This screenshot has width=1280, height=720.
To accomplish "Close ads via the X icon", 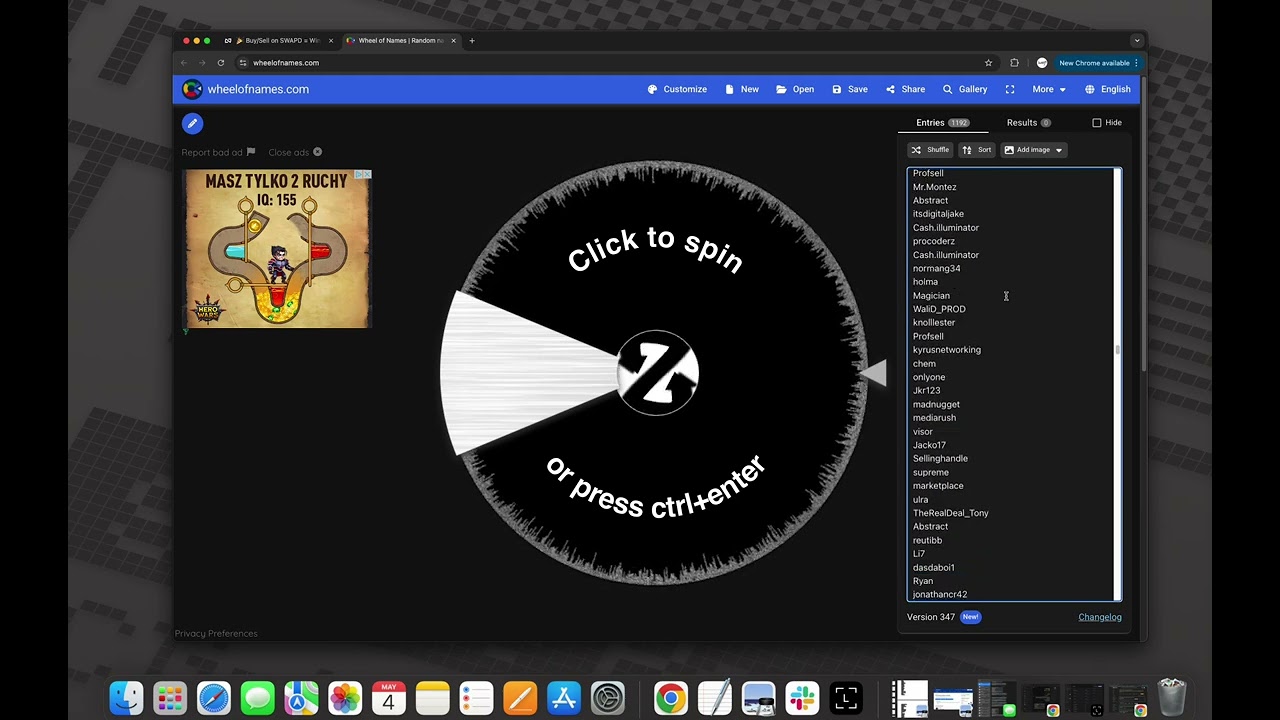I will 317,152.
